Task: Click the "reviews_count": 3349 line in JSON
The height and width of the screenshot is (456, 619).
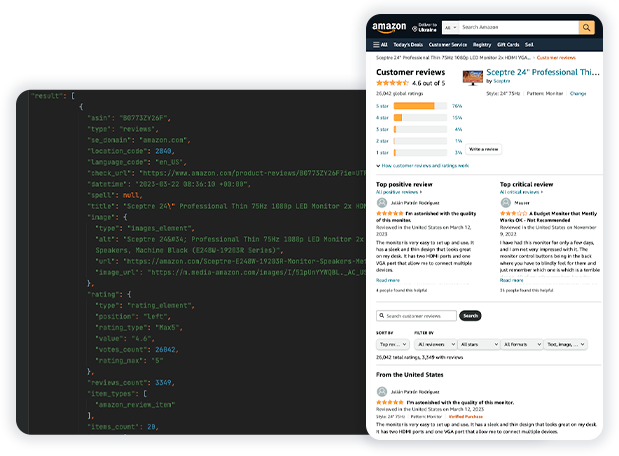Action: coord(131,383)
